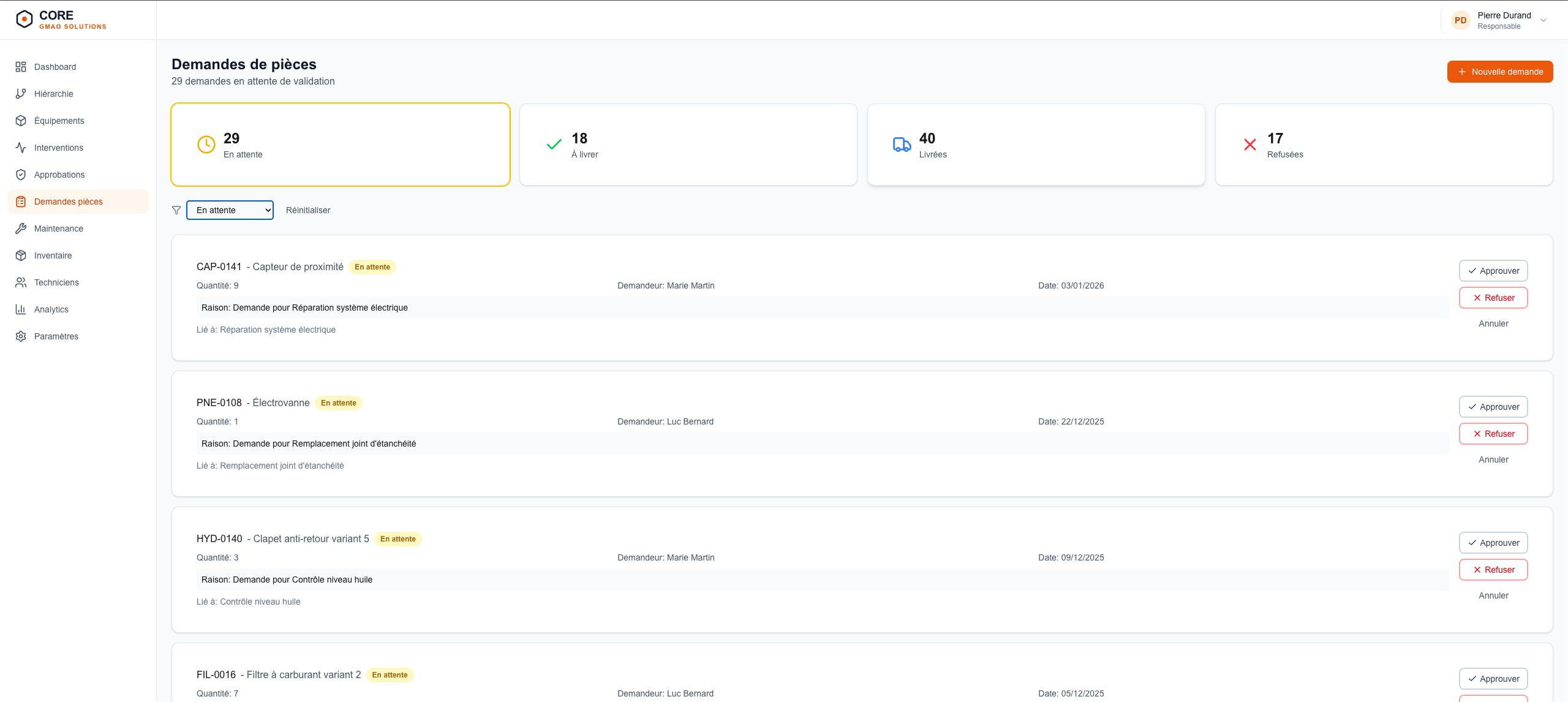This screenshot has width=1568, height=702.
Task: Open linked task Contrôle niveau huile
Action: point(260,602)
